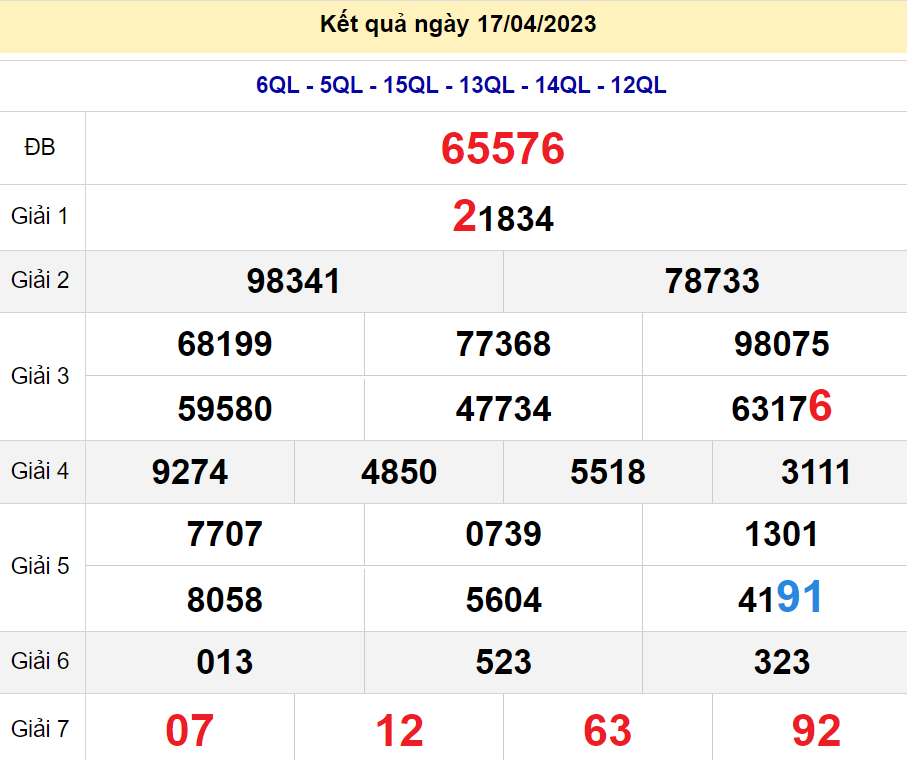The width and height of the screenshot is (907, 760).
Task: Click the header 'Kết quả ngày 17/04/2023'
Action: 458,25
